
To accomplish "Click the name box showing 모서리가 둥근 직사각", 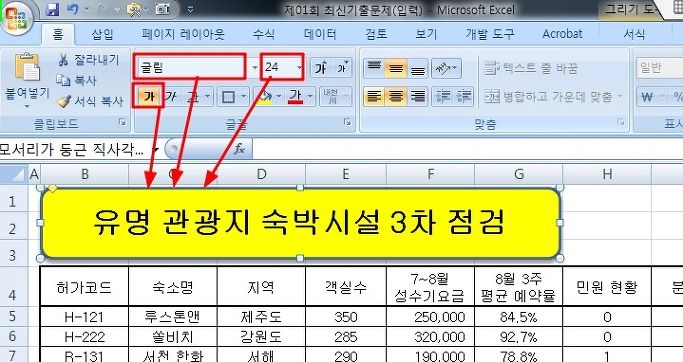I will [x=75, y=149].
